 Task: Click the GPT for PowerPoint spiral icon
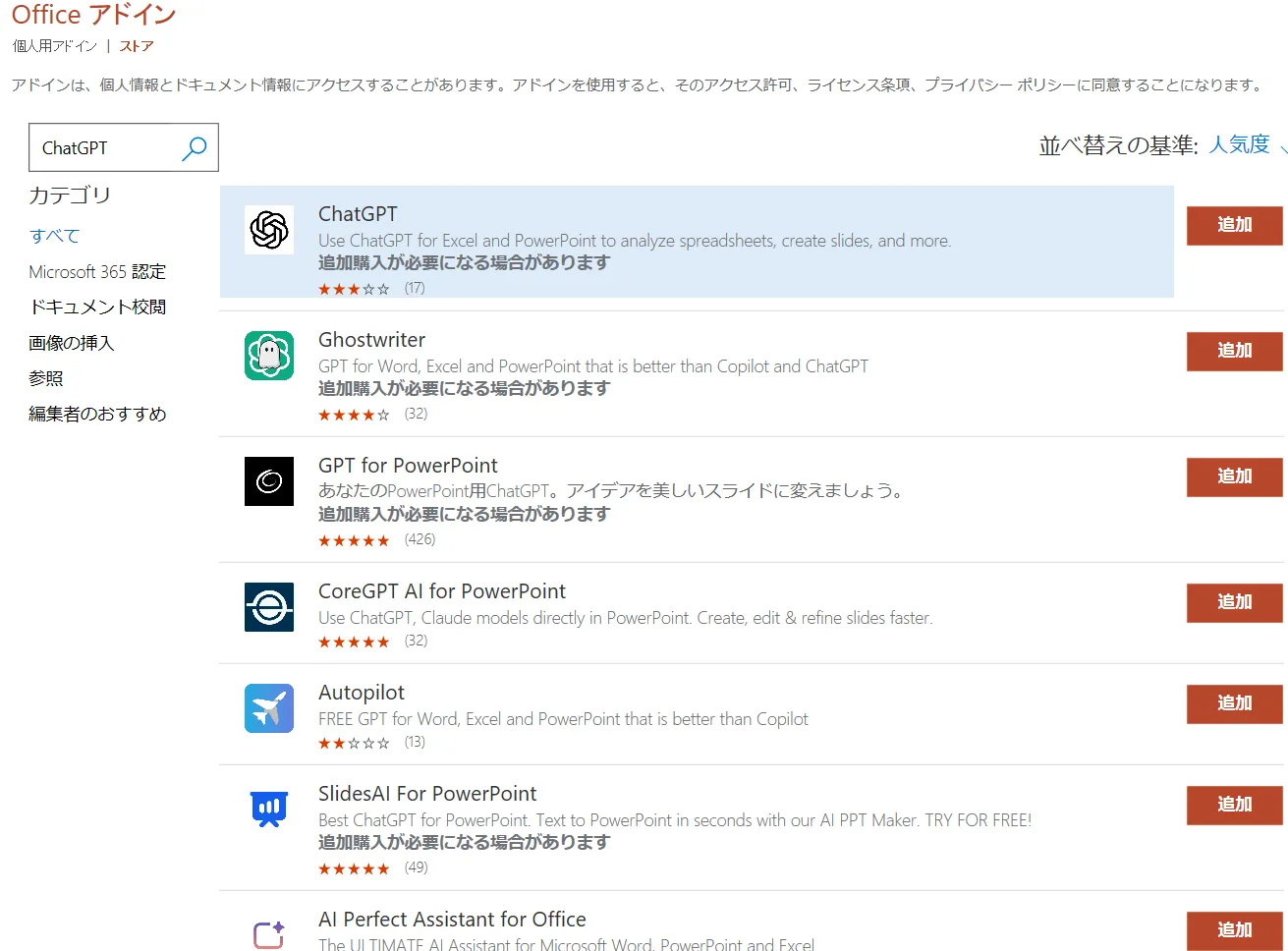(x=269, y=481)
